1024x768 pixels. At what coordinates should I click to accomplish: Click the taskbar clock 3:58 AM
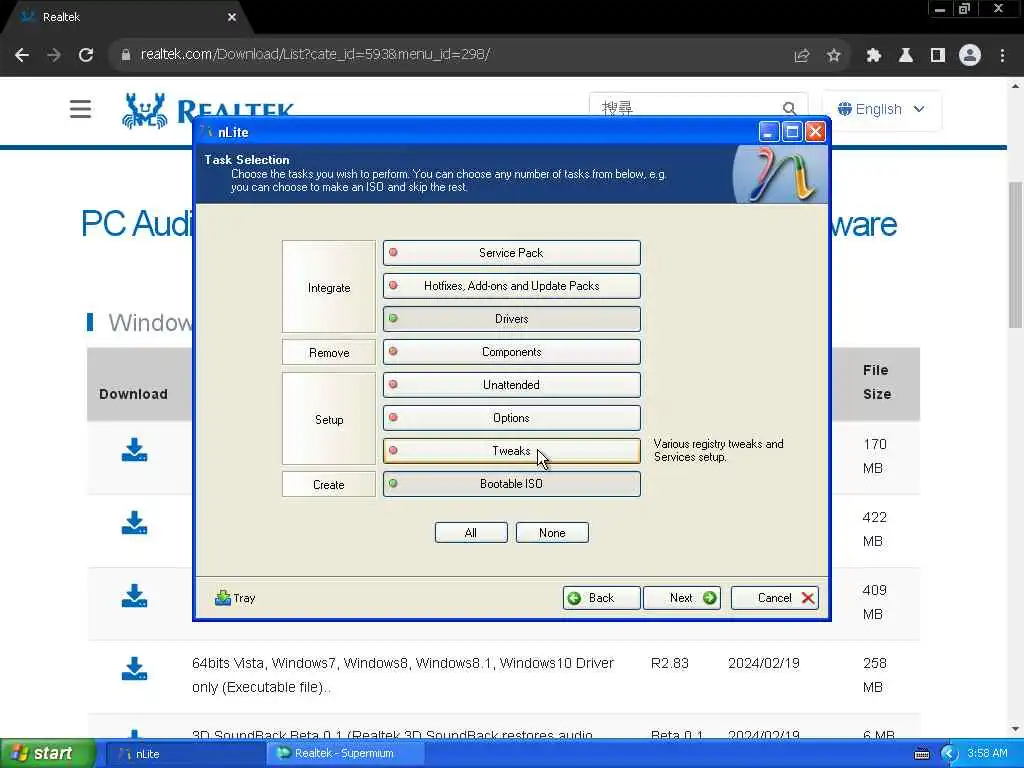click(987, 753)
